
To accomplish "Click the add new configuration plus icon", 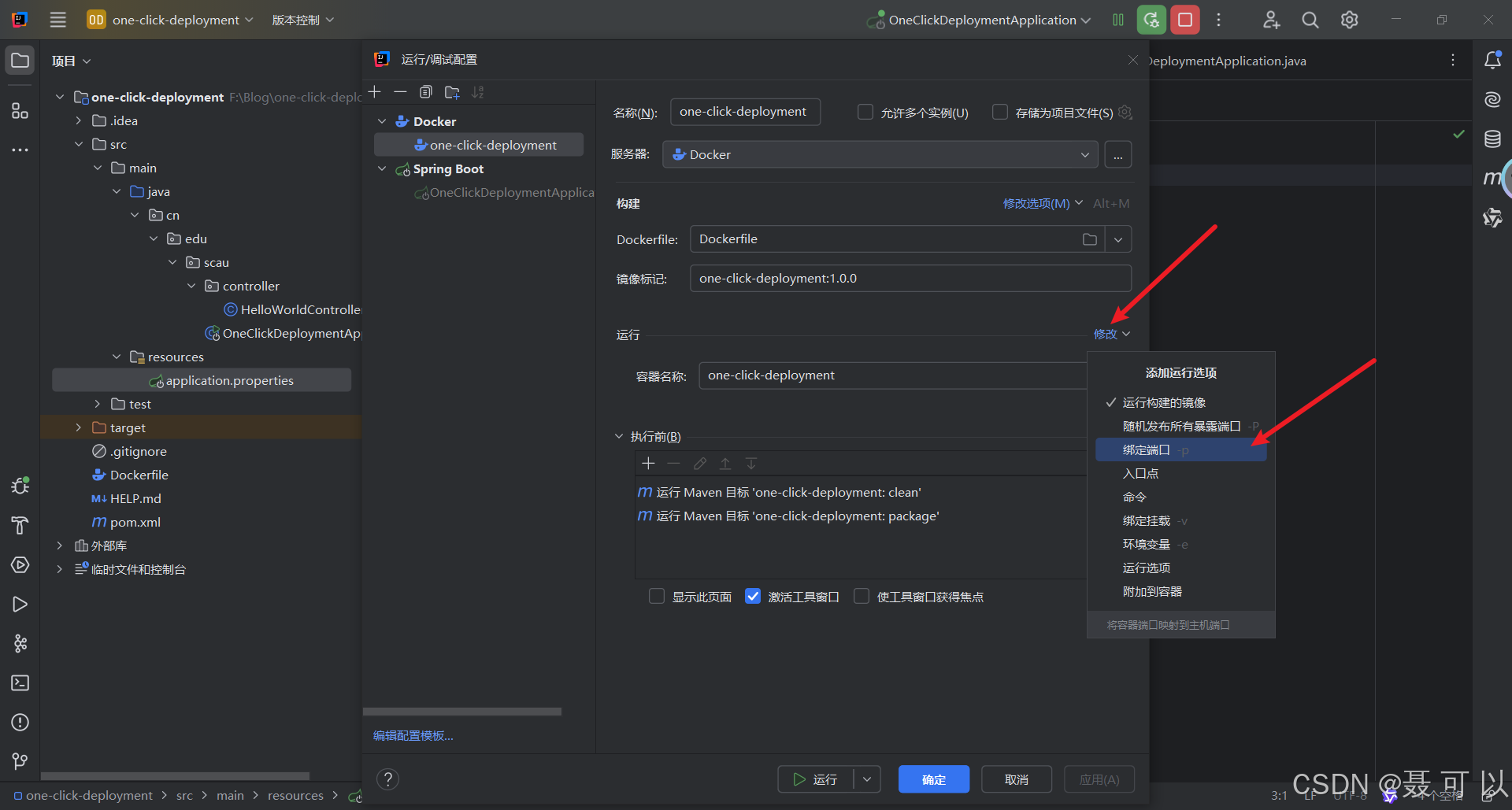I will (x=375, y=92).
